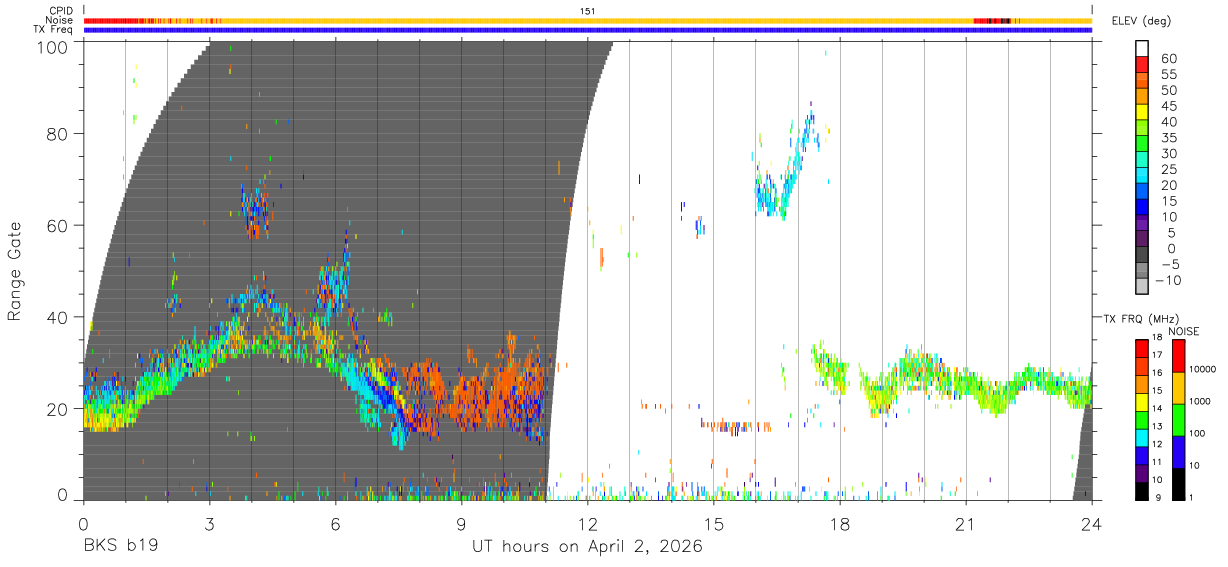This screenshot has width=1228, height=567.
Task: Click the yellow 40–45 degree elevation color segment
Action: click(1142, 114)
